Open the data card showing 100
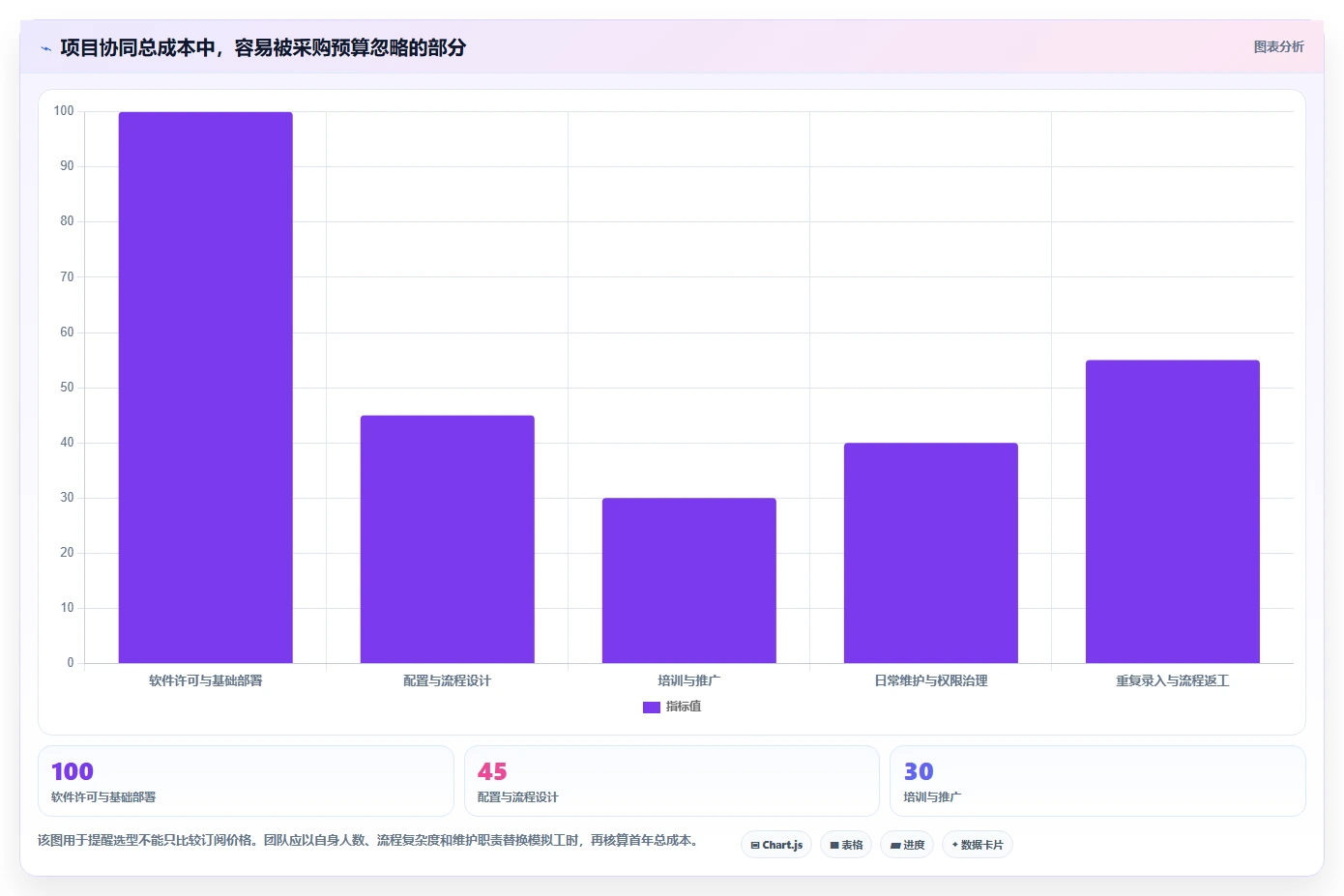 (x=246, y=781)
